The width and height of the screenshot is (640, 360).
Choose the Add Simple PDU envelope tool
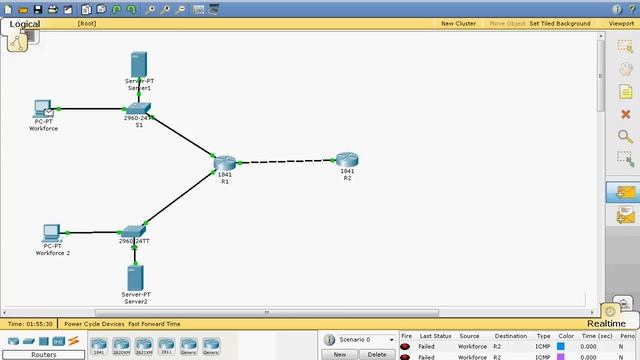625,192
